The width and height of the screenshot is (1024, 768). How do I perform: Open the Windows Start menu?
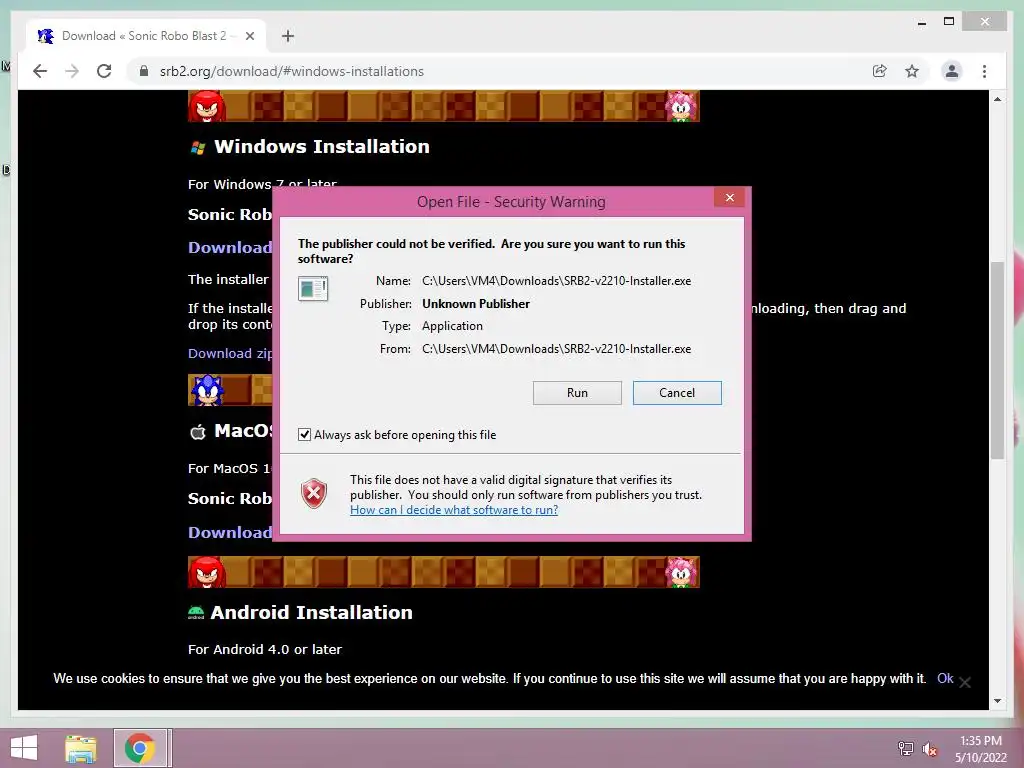click(24, 748)
